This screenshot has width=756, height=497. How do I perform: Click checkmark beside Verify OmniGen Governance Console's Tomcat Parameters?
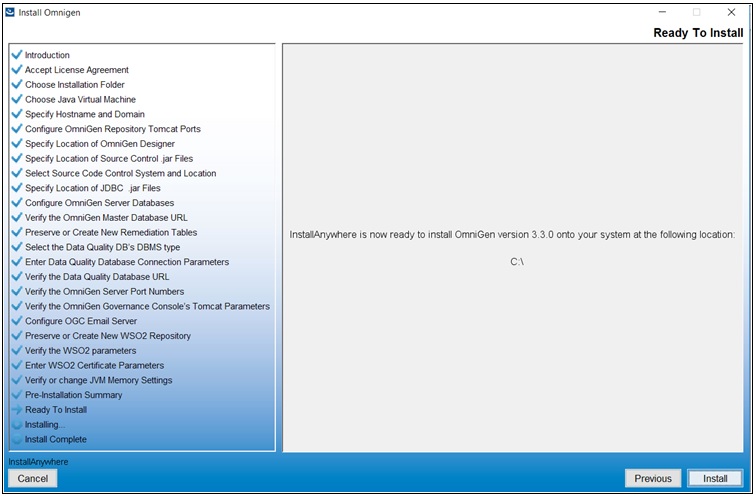click(x=17, y=306)
